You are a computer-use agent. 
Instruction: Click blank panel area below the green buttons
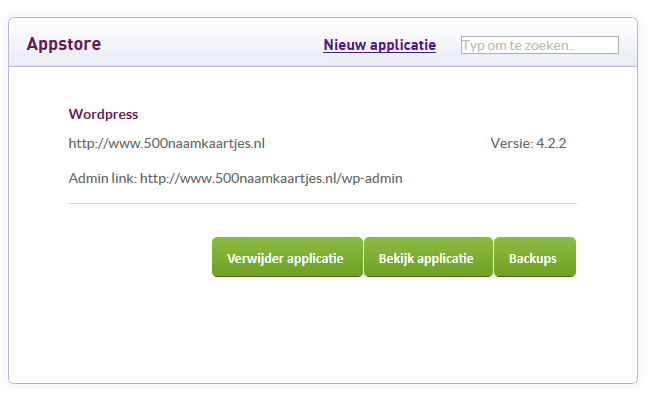[x=323, y=331]
